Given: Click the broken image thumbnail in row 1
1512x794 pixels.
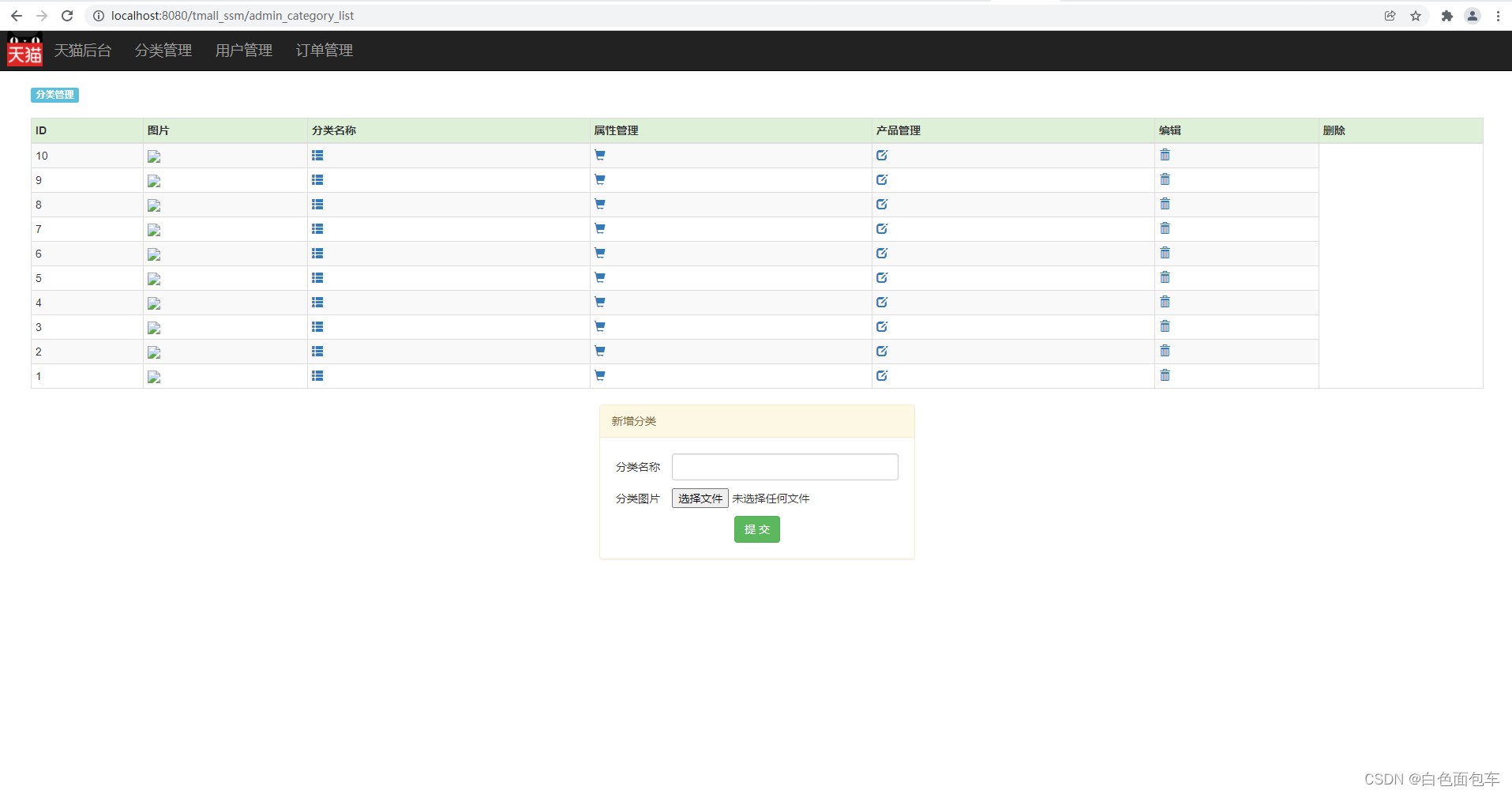Looking at the screenshot, I should pos(154,377).
